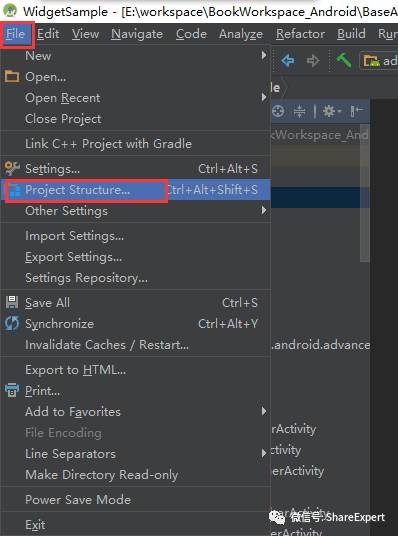Expand the Add to Favorites submenu

[135, 412]
